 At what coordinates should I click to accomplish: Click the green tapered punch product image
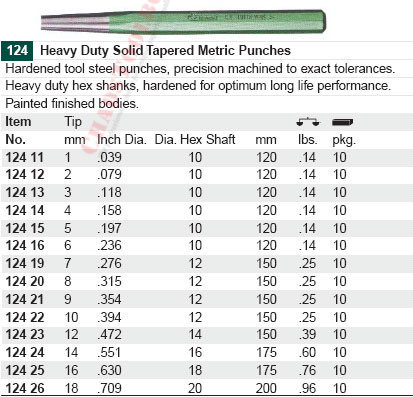click(183, 21)
